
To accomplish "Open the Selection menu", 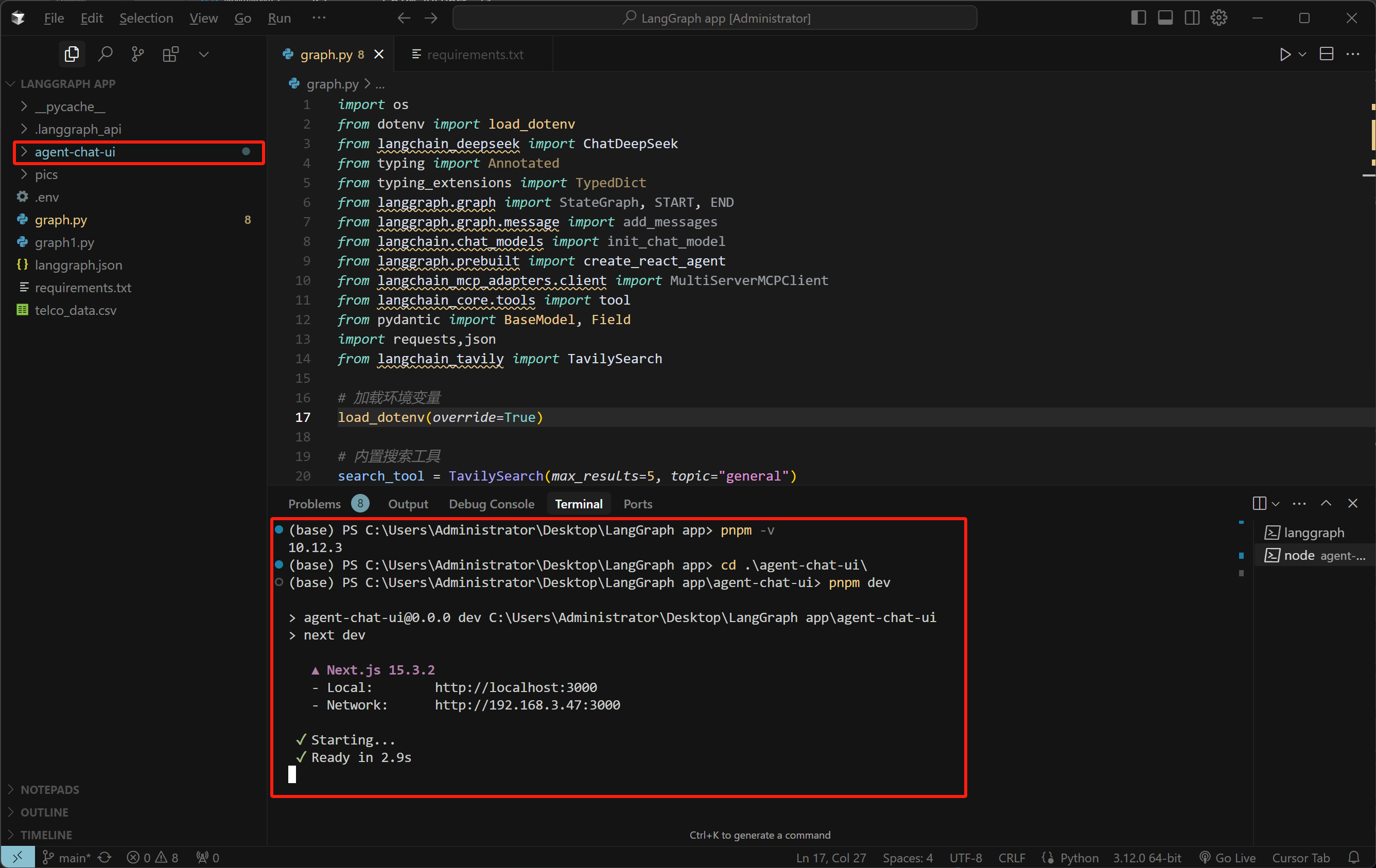I will 146,19.
